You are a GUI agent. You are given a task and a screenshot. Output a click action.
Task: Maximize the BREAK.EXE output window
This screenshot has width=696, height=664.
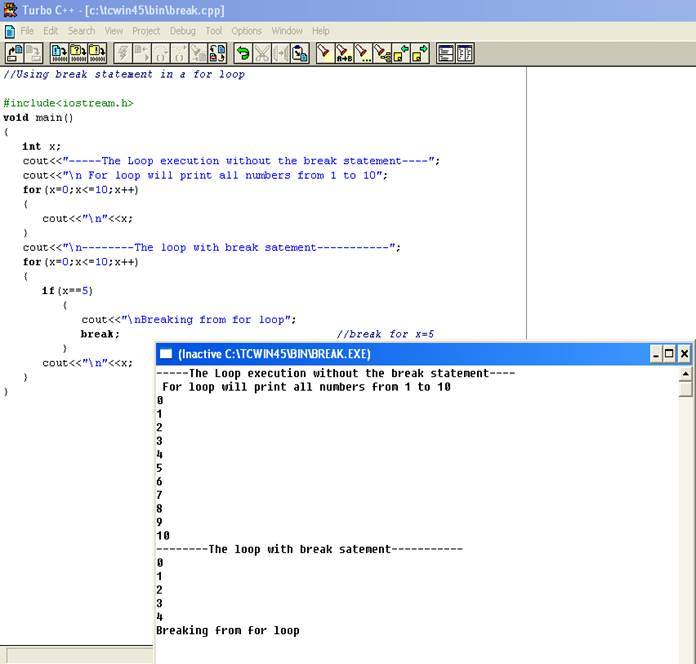coord(669,354)
